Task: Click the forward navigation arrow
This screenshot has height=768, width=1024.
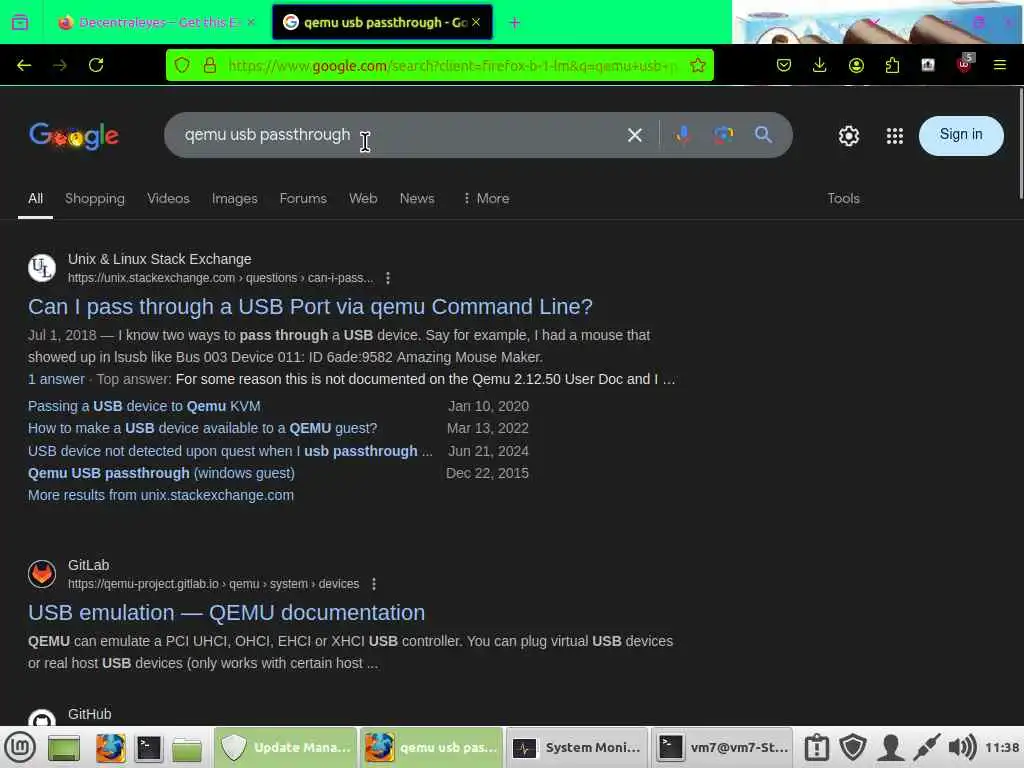Action: pos(59,65)
